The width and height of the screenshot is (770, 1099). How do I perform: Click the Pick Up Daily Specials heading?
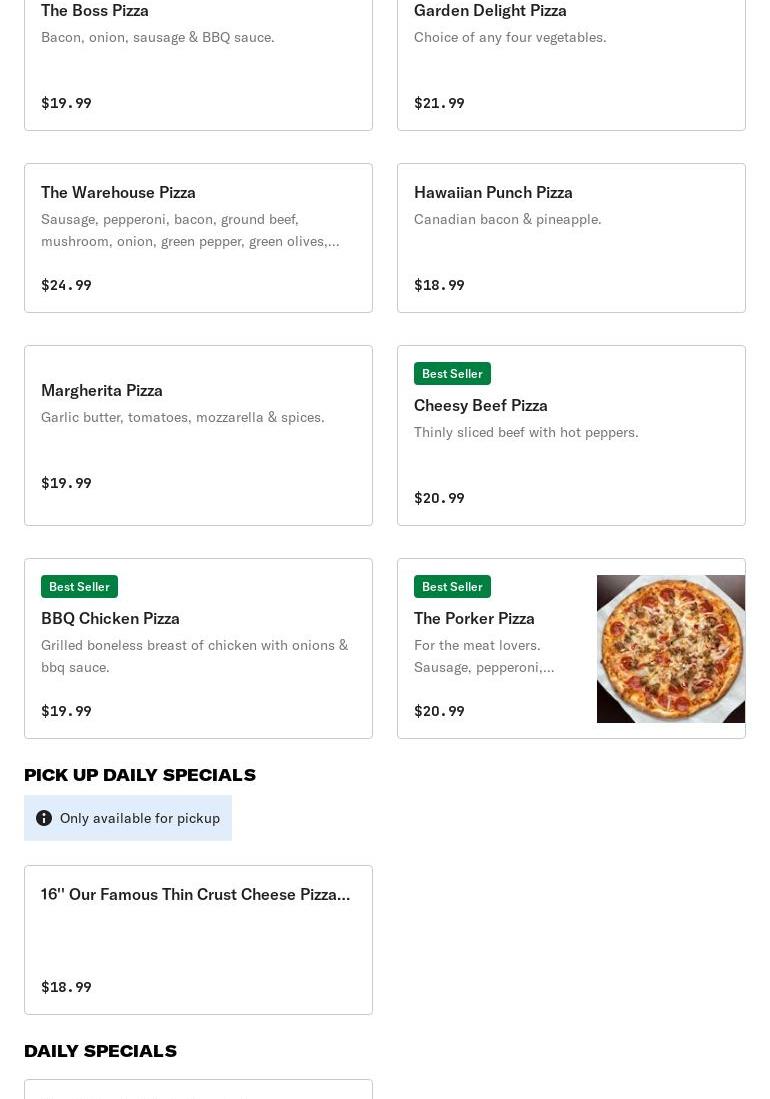140,775
